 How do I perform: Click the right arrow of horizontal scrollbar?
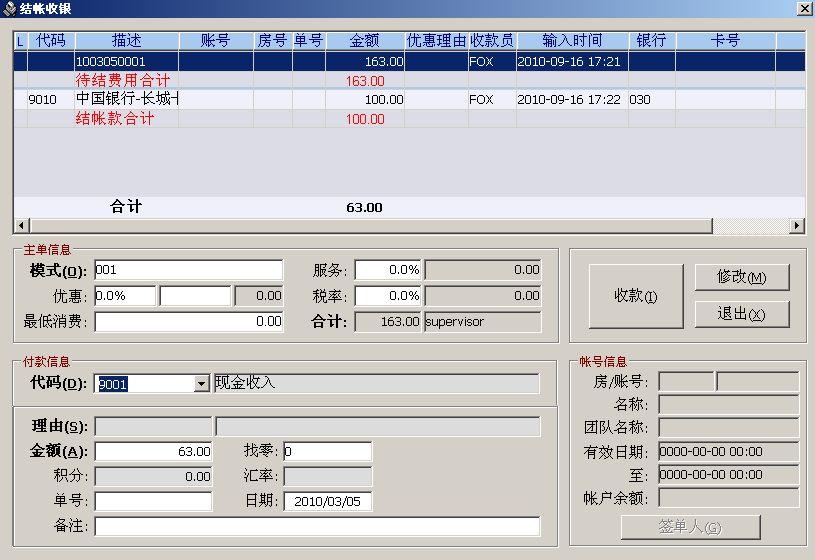point(797,226)
